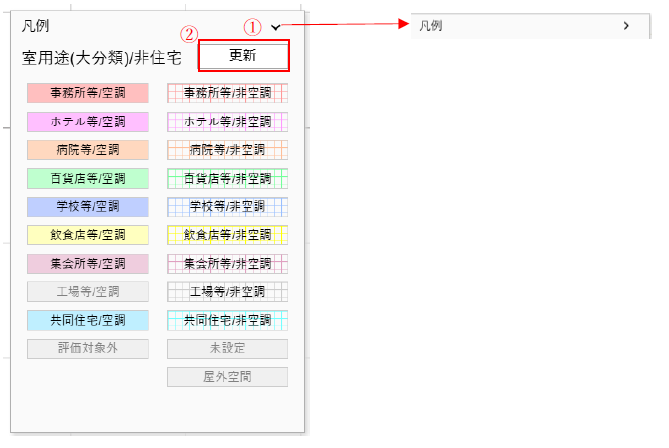
Task: Pick the 学校等/空調 legend swatch
Action: pyautogui.click(x=88, y=207)
